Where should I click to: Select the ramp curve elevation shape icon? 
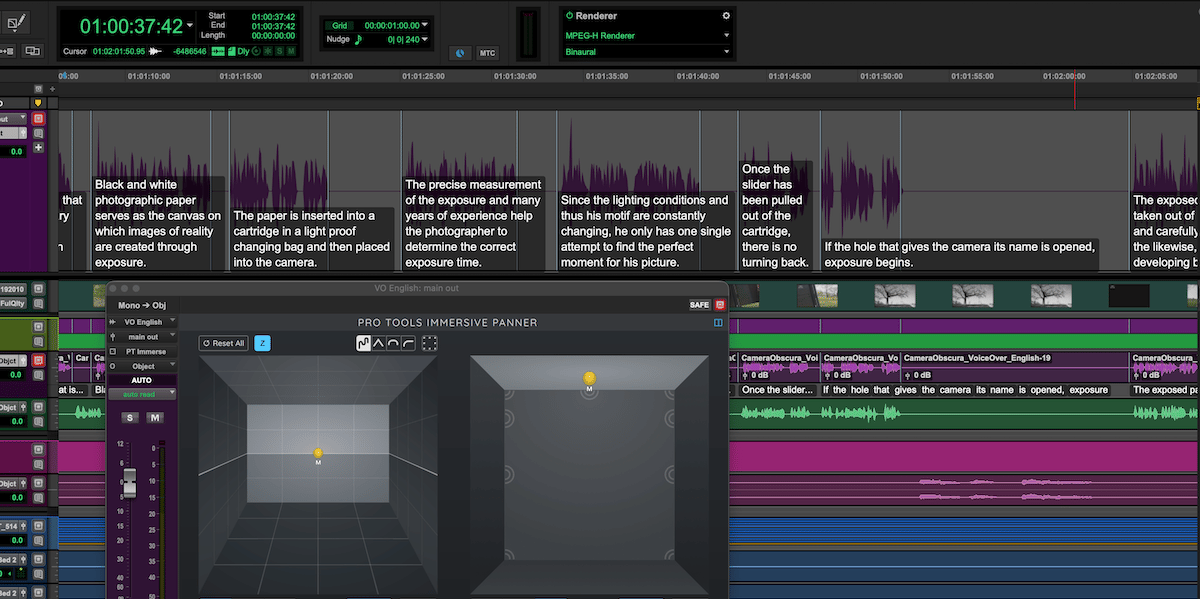click(x=409, y=343)
